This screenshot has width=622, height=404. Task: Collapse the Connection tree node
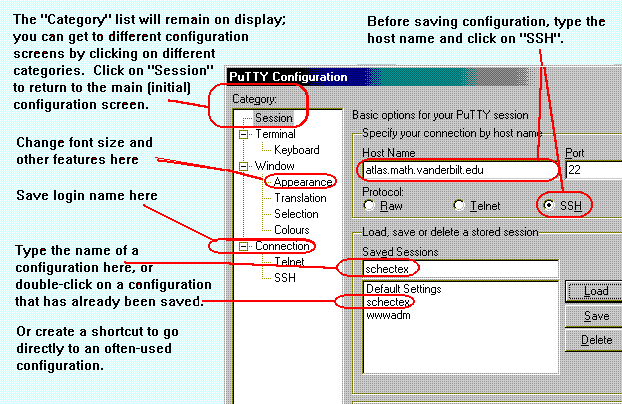(x=243, y=246)
